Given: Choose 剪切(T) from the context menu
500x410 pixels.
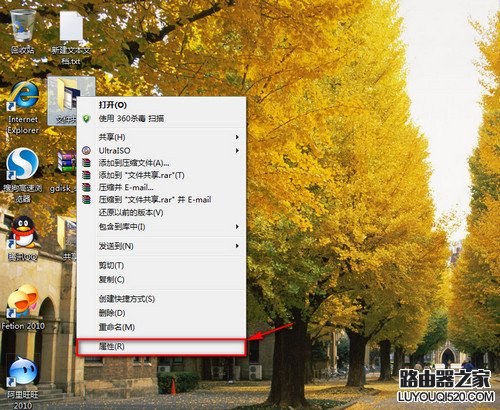Looking at the screenshot, I should [162, 266].
